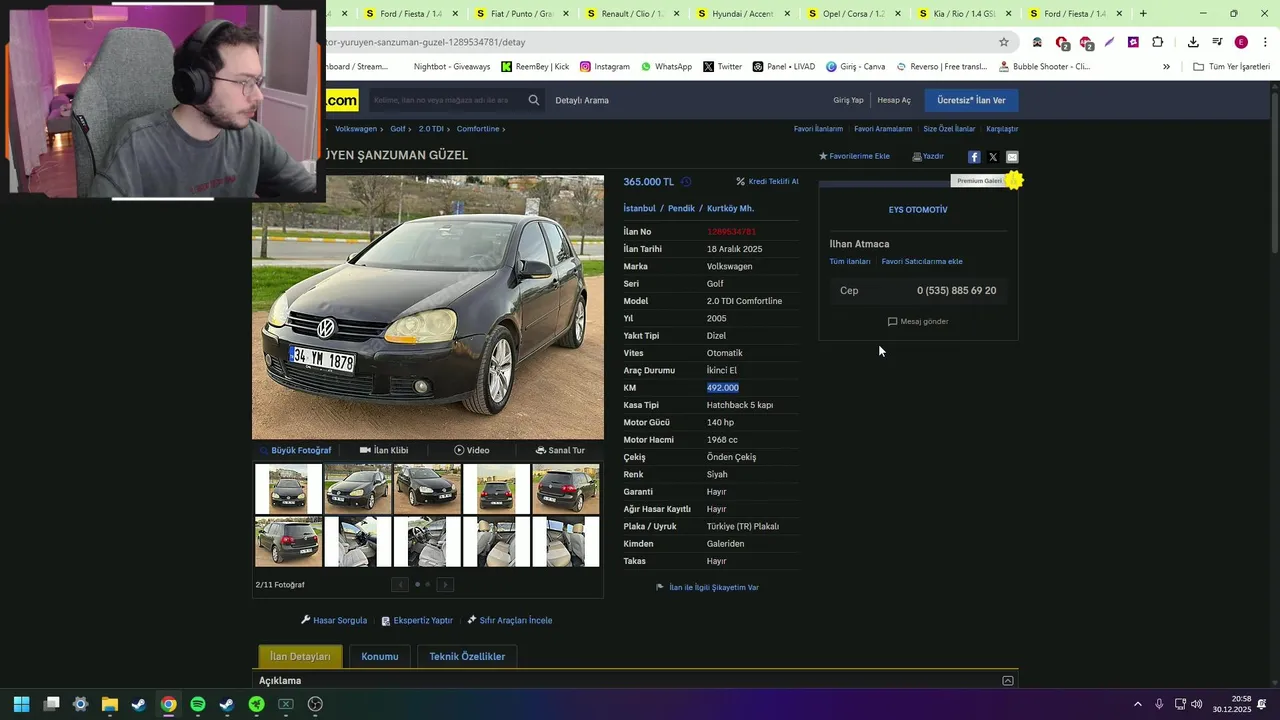
Task: Open Spotify from the taskbar
Action: coord(198,704)
